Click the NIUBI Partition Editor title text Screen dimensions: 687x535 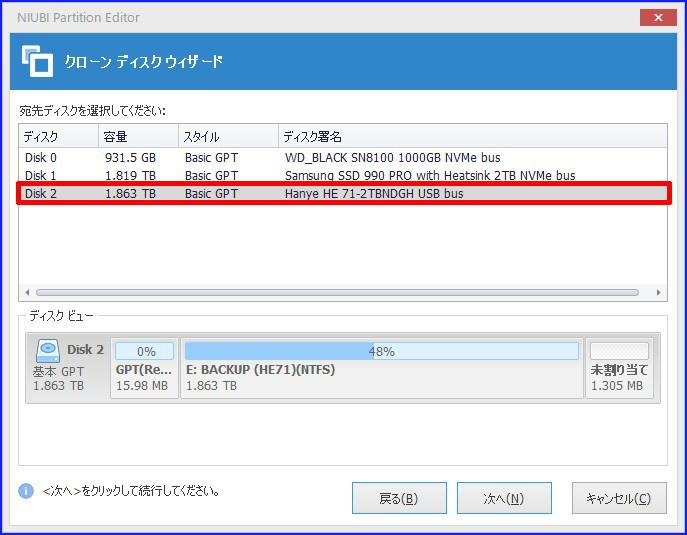78,18
